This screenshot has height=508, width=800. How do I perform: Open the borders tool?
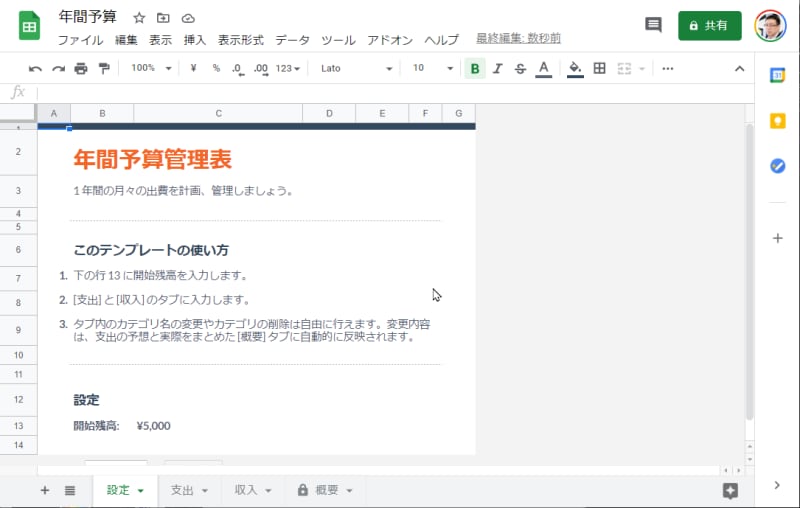[599, 68]
